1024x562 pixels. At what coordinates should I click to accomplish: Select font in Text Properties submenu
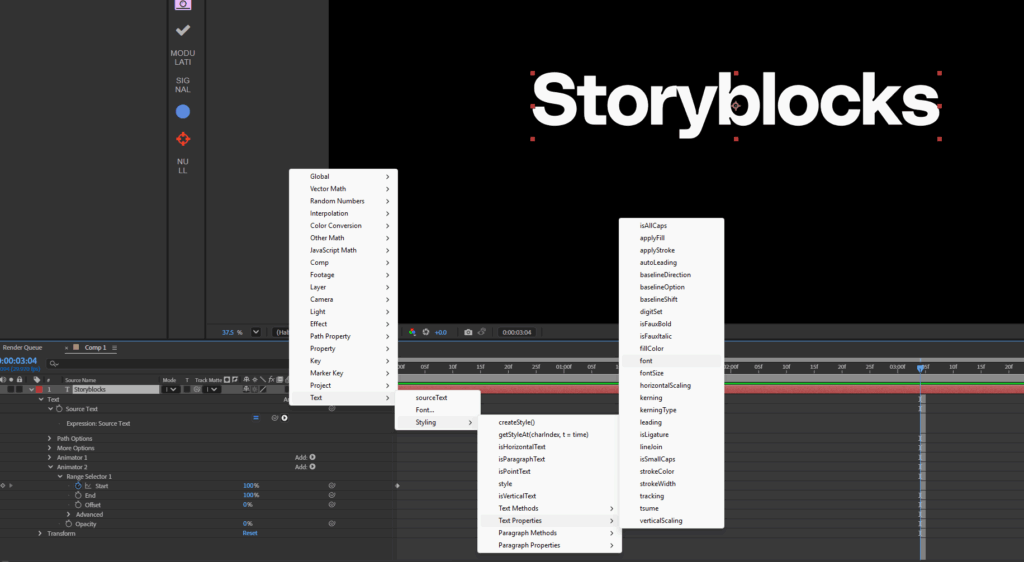coord(671,360)
